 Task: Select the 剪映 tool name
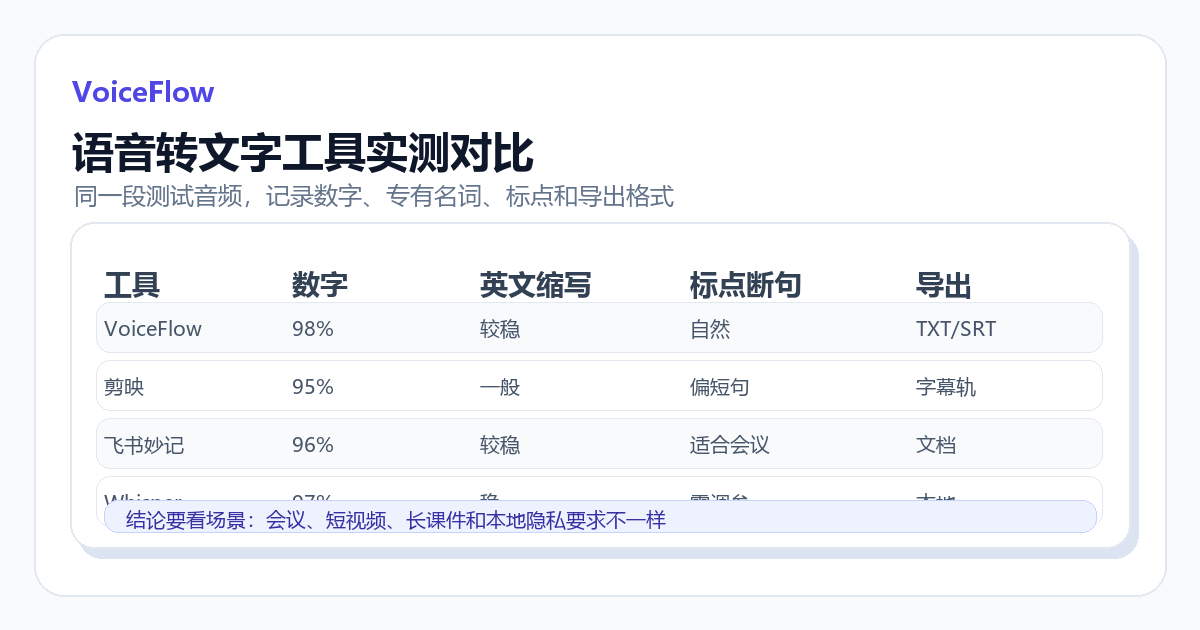pos(124,386)
